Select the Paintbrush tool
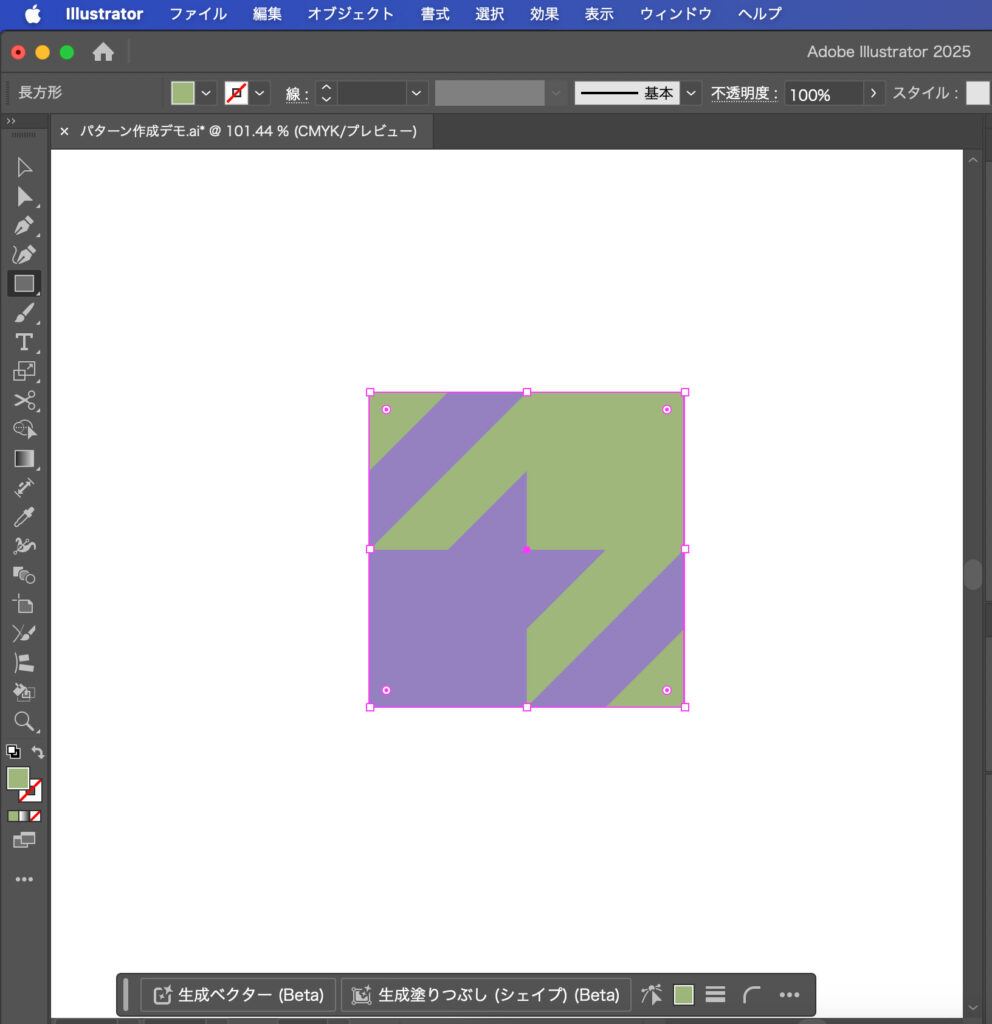Image resolution: width=992 pixels, height=1024 pixels. tap(24, 313)
